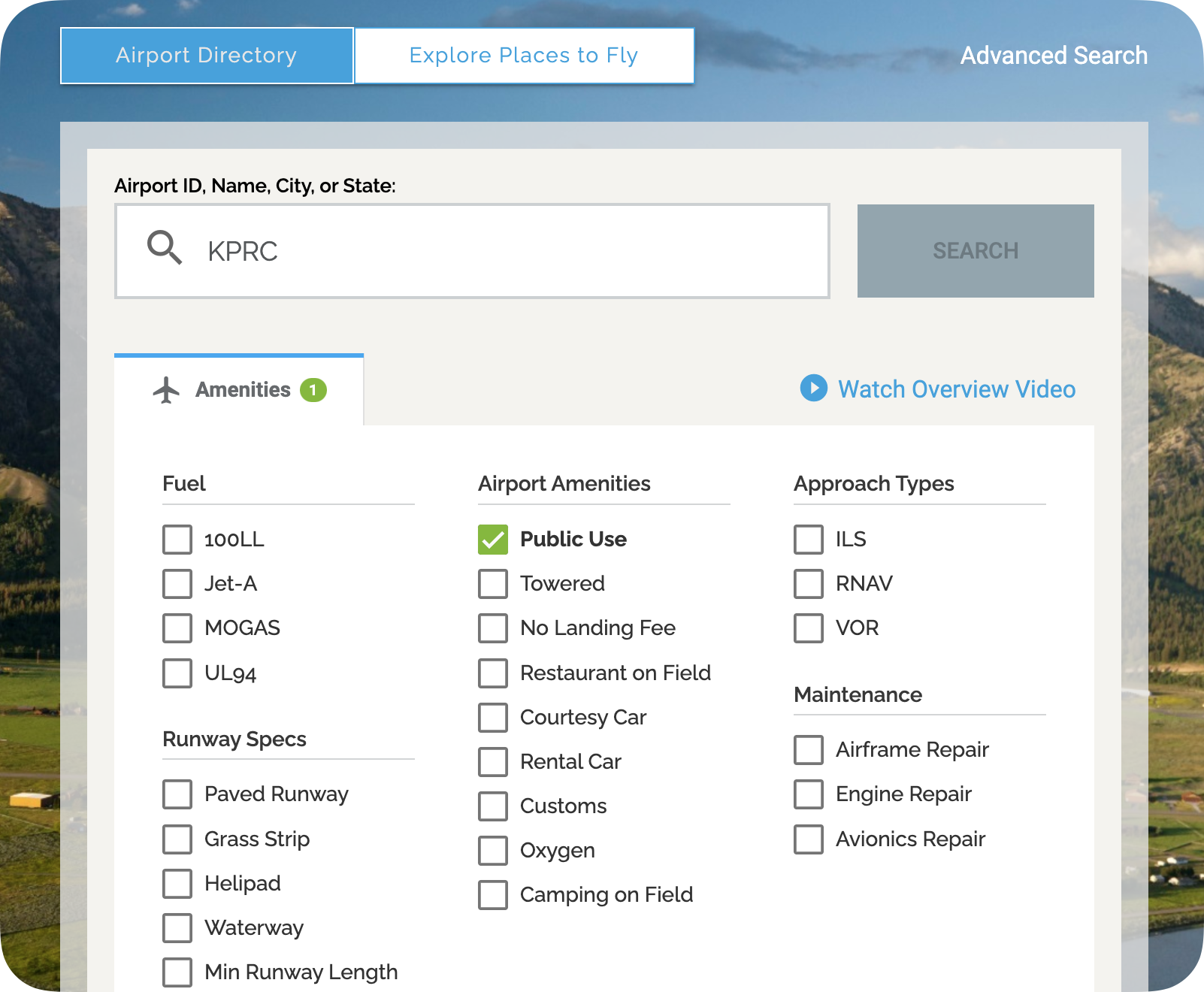This screenshot has width=1204, height=992.
Task: Switch to the Explore Places to Fly tab
Action: click(524, 55)
